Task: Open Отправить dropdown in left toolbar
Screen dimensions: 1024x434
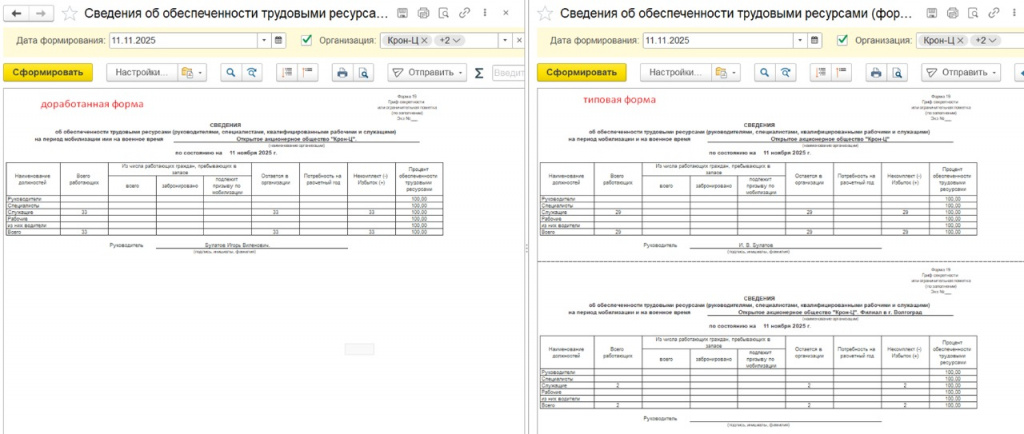Action: click(x=428, y=72)
